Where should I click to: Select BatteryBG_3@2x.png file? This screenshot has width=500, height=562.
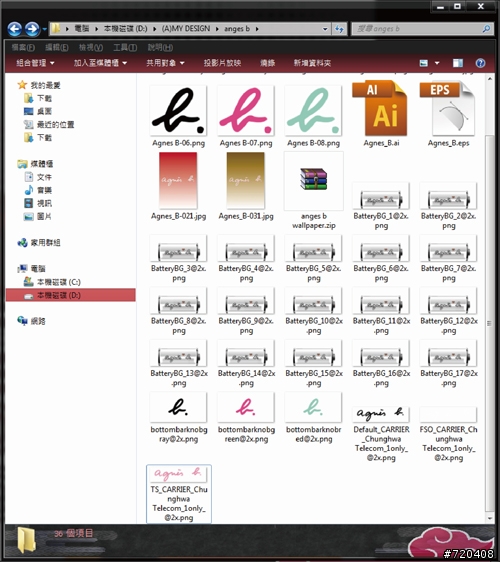tap(178, 258)
